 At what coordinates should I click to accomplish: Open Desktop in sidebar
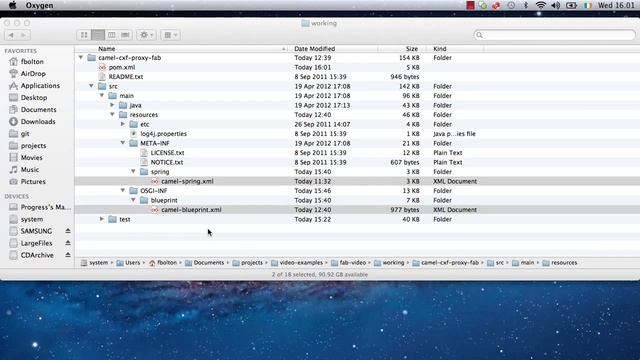tap(33, 98)
